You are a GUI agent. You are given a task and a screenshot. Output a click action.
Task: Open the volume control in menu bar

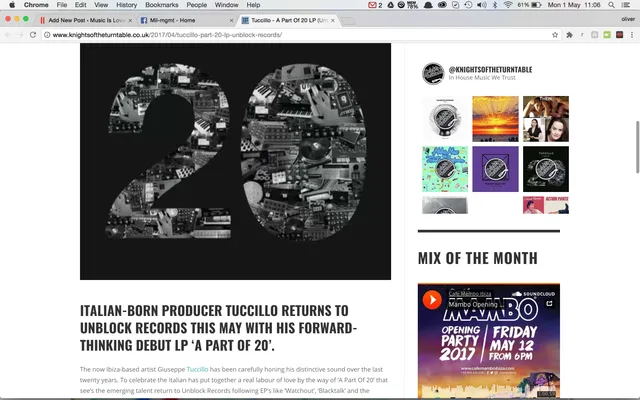(482, 5)
